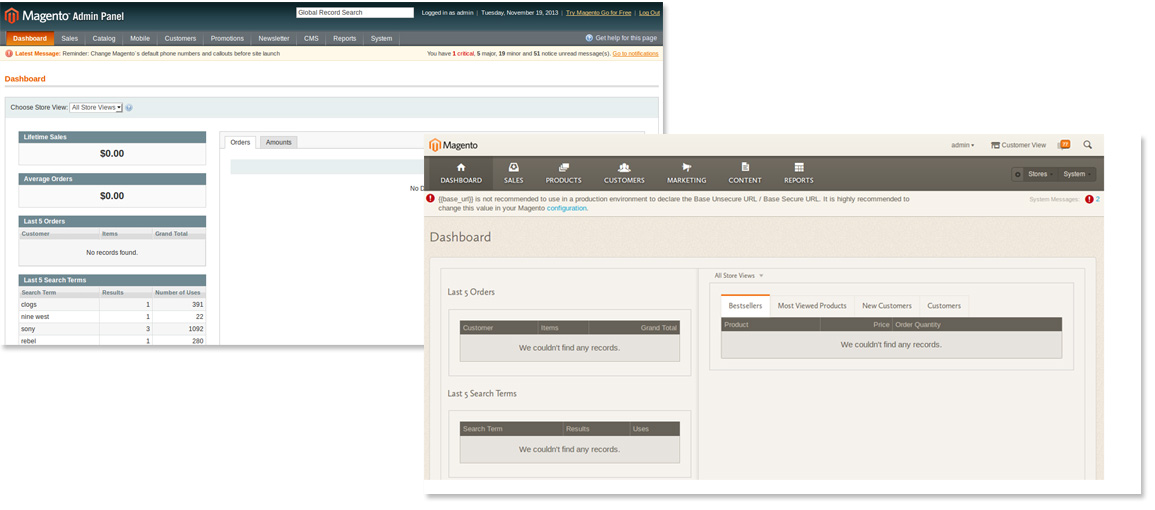Click the gear icon beside Stores
This screenshot has width=1155, height=510.
coord(1018,175)
